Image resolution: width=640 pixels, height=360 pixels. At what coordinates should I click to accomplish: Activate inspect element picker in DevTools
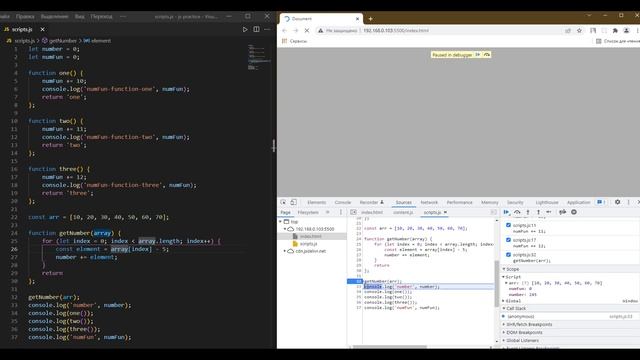tap(283, 202)
